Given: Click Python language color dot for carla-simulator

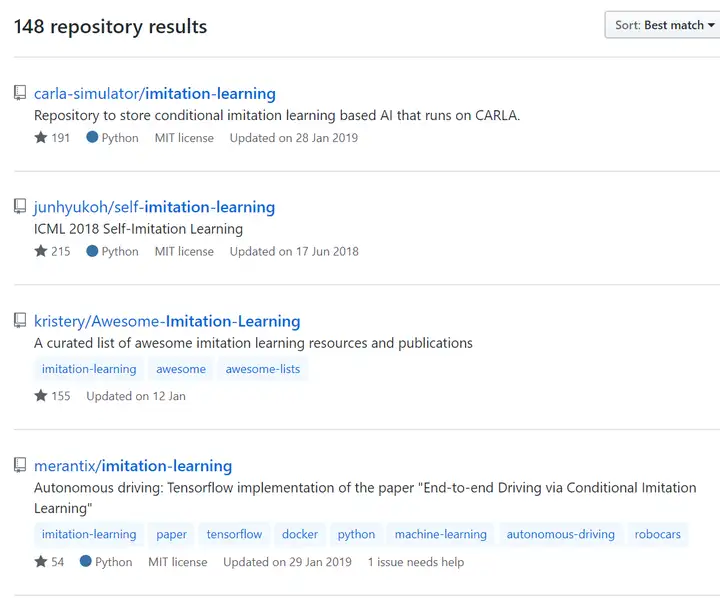Looking at the screenshot, I should 92,138.
